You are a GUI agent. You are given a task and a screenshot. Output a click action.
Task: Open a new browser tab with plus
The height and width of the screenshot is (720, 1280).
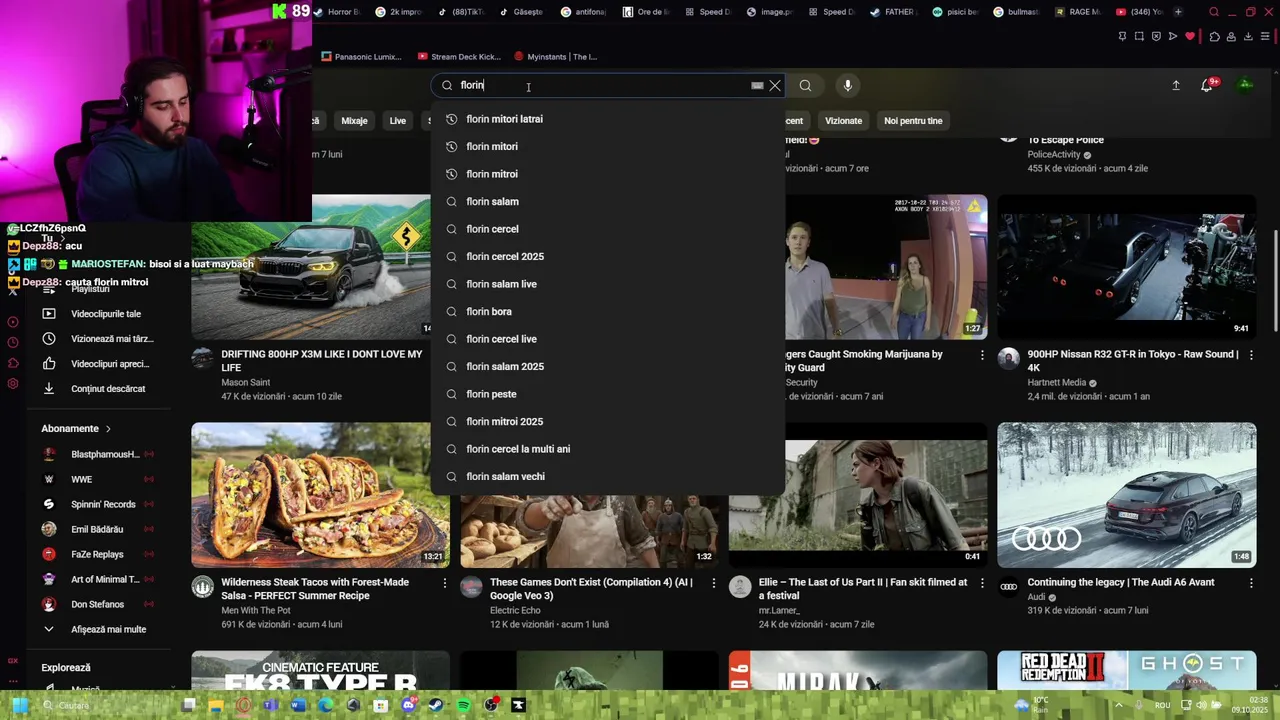(x=1178, y=12)
